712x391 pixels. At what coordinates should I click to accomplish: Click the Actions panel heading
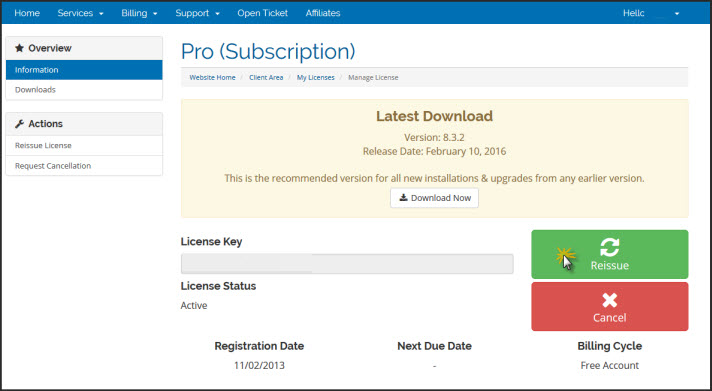(x=84, y=124)
